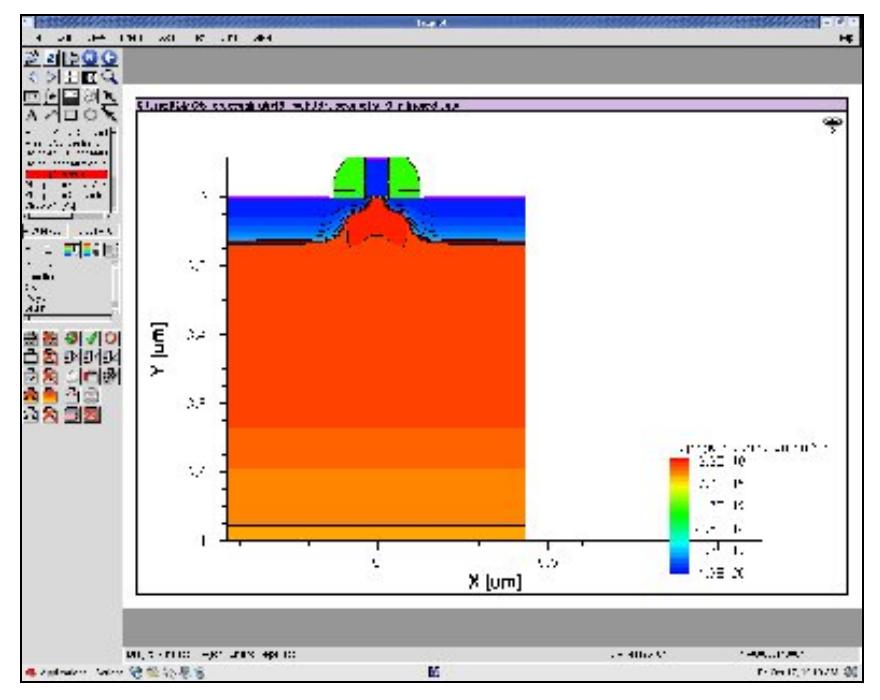Click the red ring icon right of the checkmark

111,338
